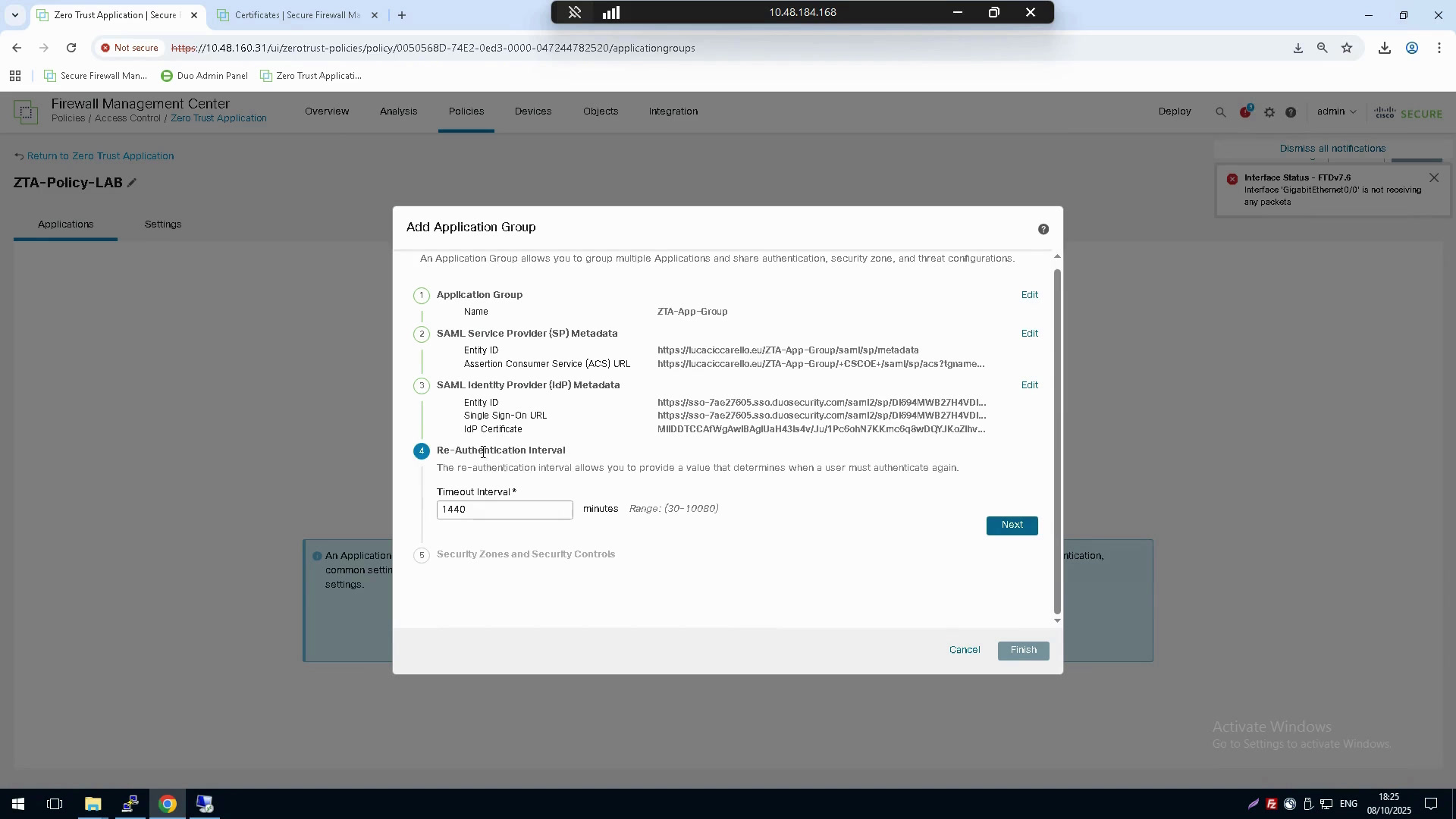Click Edit for SAML Identity Provider Metadata
This screenshot has height=819, width=1456.
coord(1029,385)
